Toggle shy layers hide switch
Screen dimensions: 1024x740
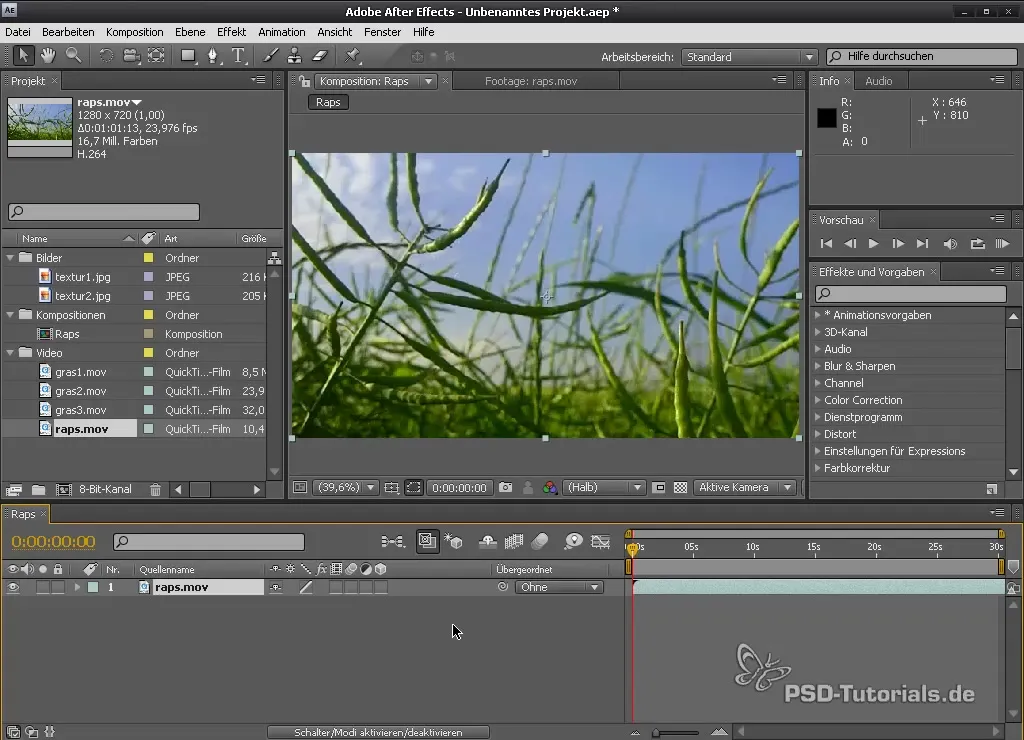point(487,541)
